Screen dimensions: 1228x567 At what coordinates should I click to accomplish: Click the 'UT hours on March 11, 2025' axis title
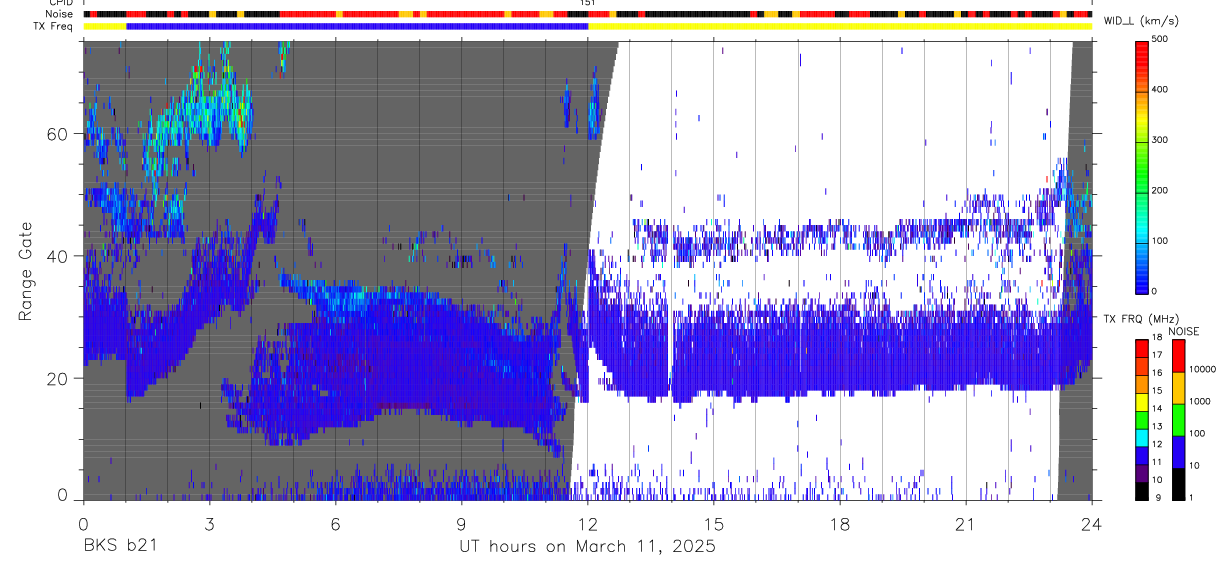point(587,547)
